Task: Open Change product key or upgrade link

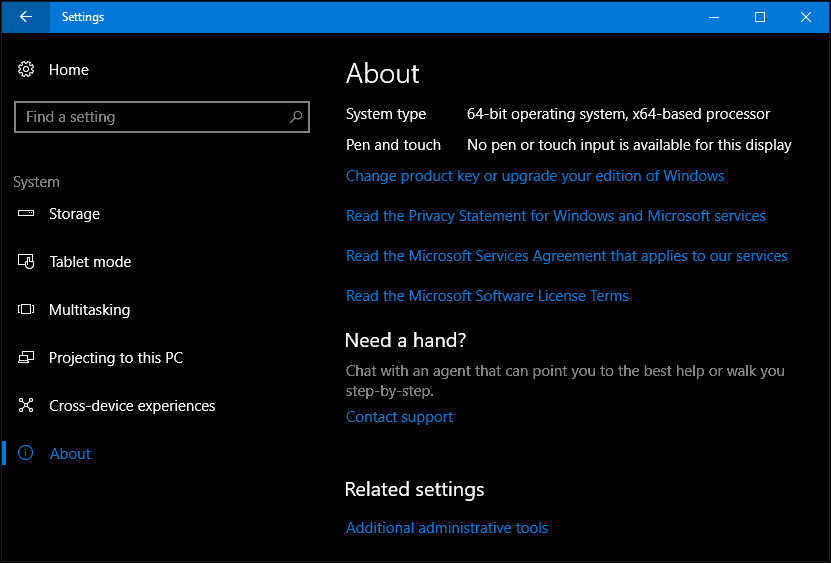Action: (x=535, y=176)
